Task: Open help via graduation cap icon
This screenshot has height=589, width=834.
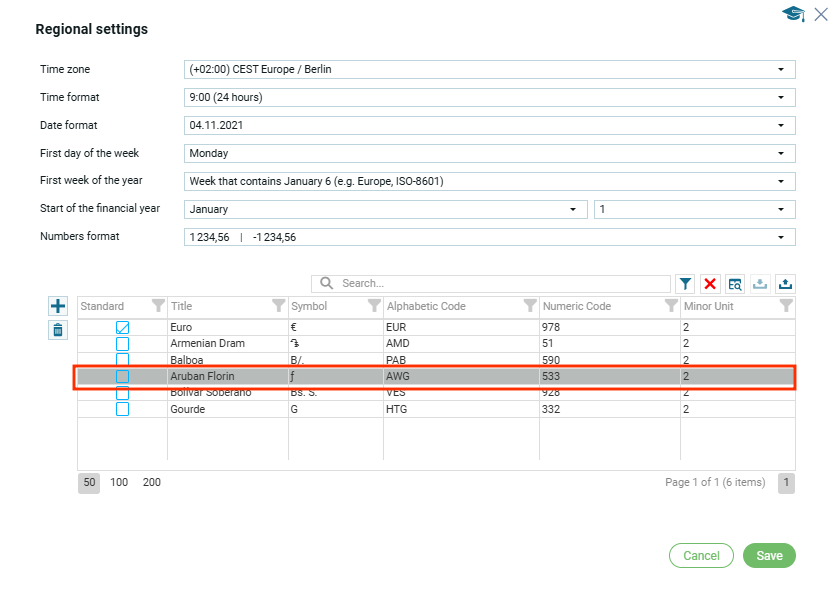Action: click(793, 14)
